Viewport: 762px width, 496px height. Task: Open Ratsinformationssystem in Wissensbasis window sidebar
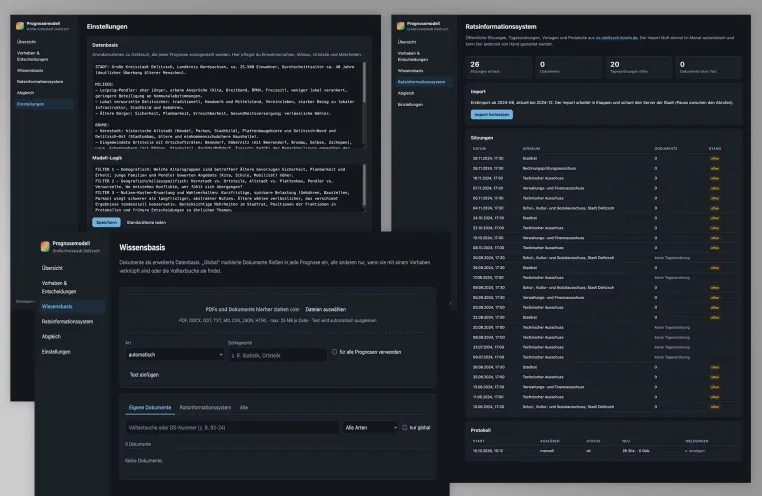click(67, 322)
